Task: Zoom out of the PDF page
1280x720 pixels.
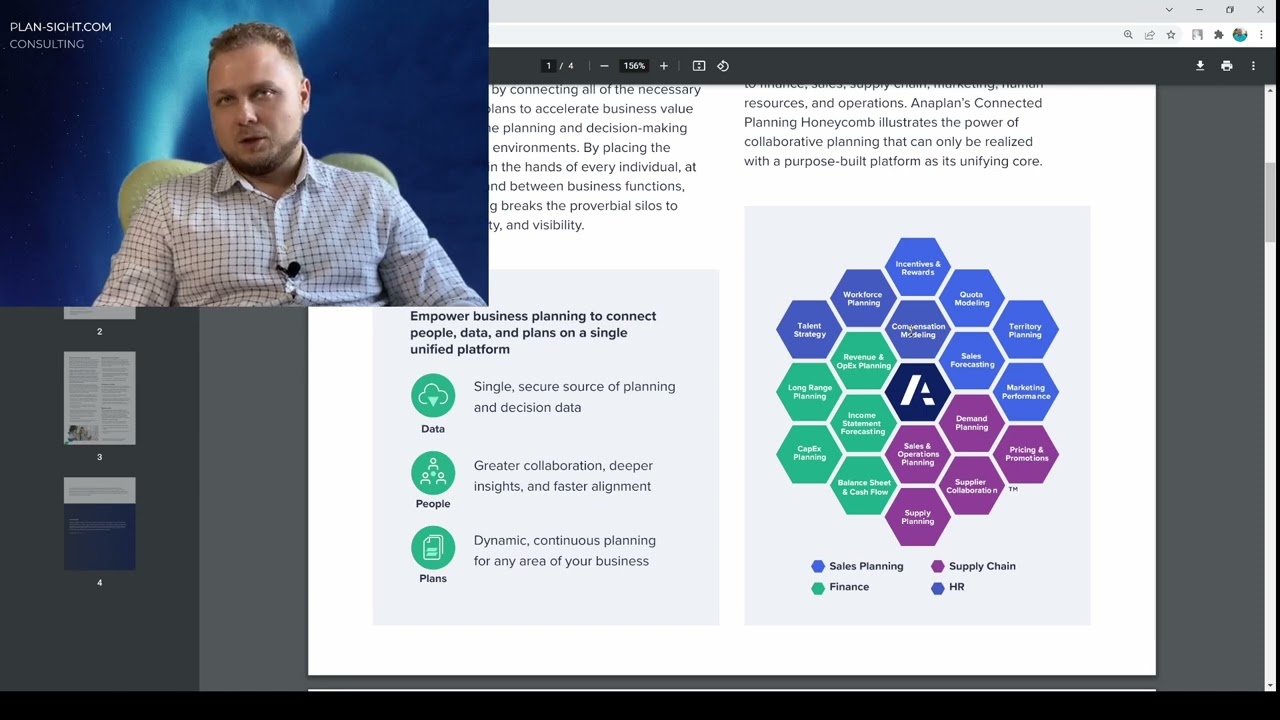Action: [x=604, y=66]
